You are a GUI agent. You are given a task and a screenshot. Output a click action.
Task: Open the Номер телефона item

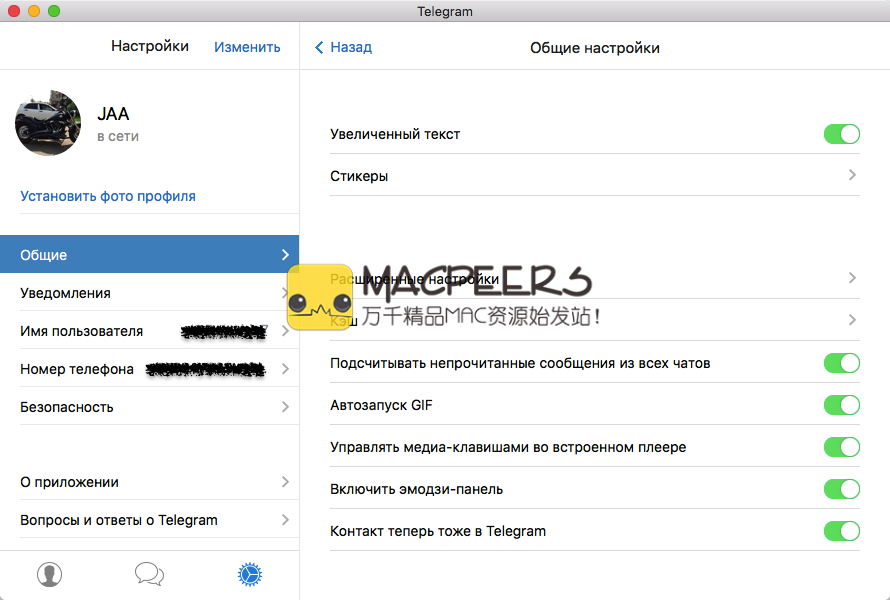[x=149, y=369]
